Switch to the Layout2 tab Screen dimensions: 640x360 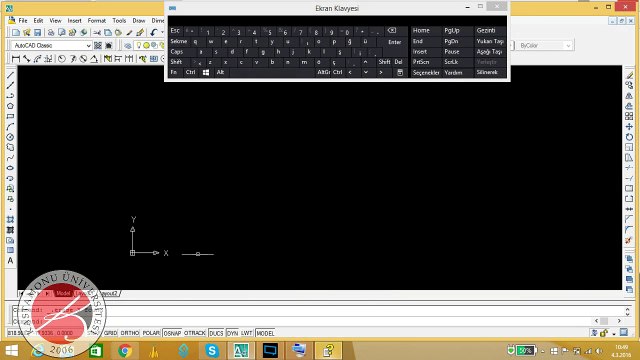109,293
